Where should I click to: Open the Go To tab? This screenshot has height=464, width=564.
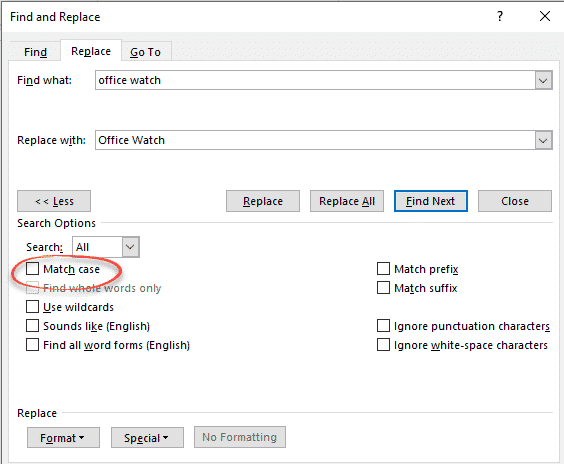(x=146, y=52)
